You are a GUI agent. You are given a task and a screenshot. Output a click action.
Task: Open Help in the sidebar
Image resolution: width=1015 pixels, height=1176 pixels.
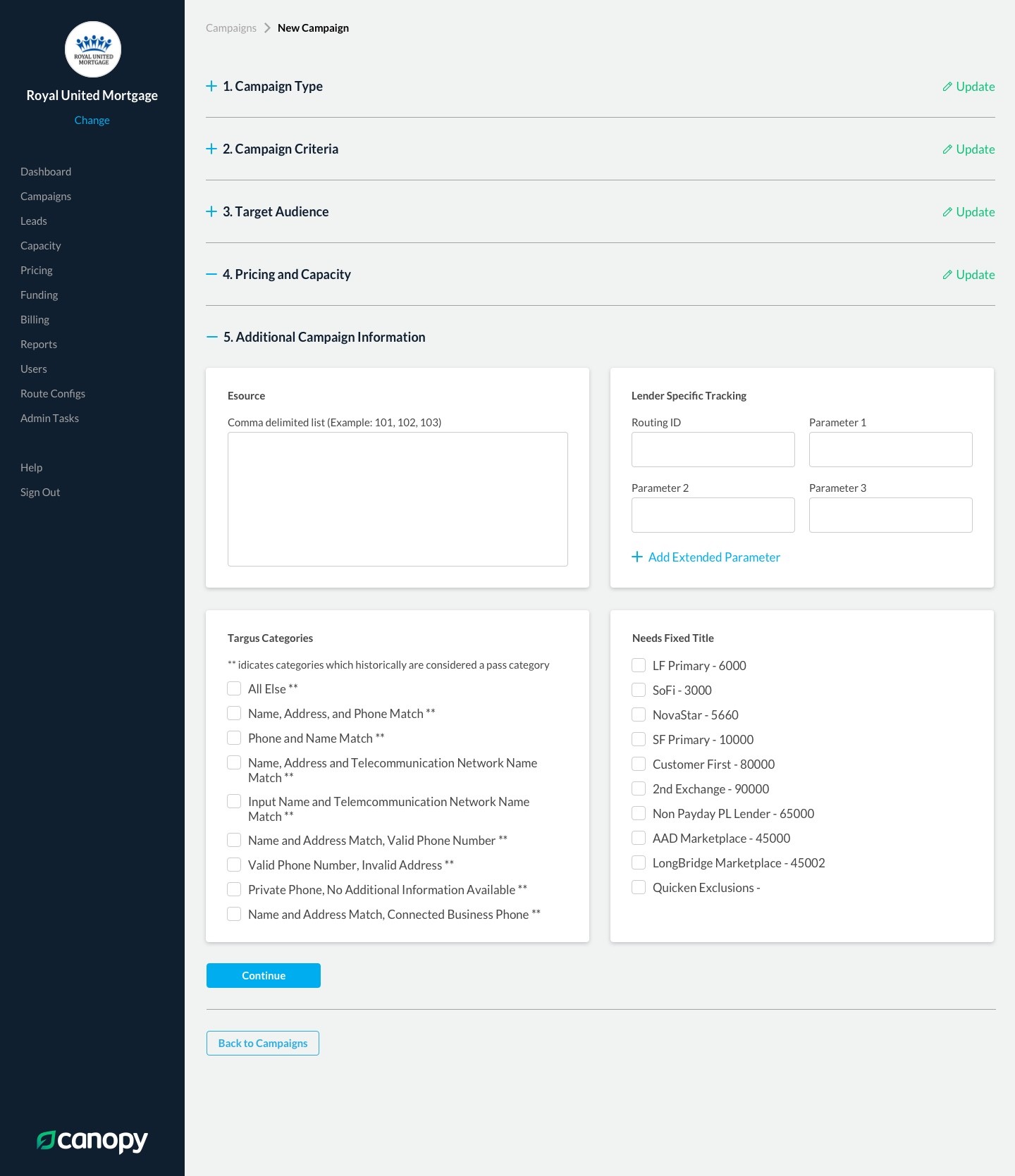(x=32, y=468)
